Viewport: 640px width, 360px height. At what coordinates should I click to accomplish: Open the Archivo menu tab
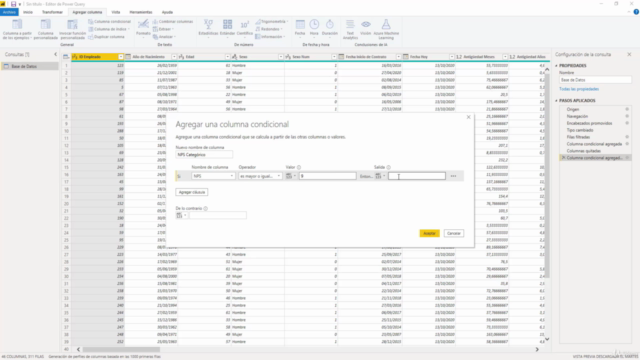pos(9,12)
